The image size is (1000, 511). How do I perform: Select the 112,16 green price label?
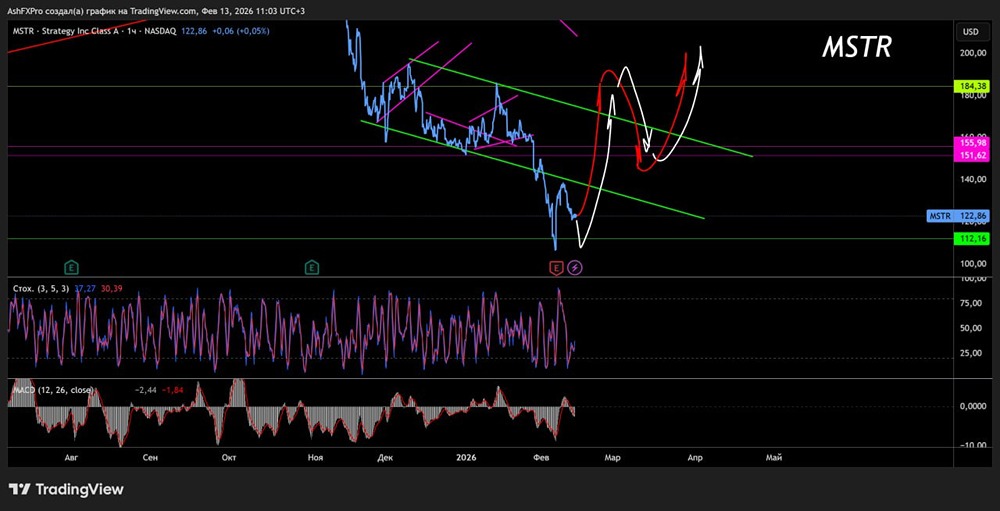[x=972, y=239]
